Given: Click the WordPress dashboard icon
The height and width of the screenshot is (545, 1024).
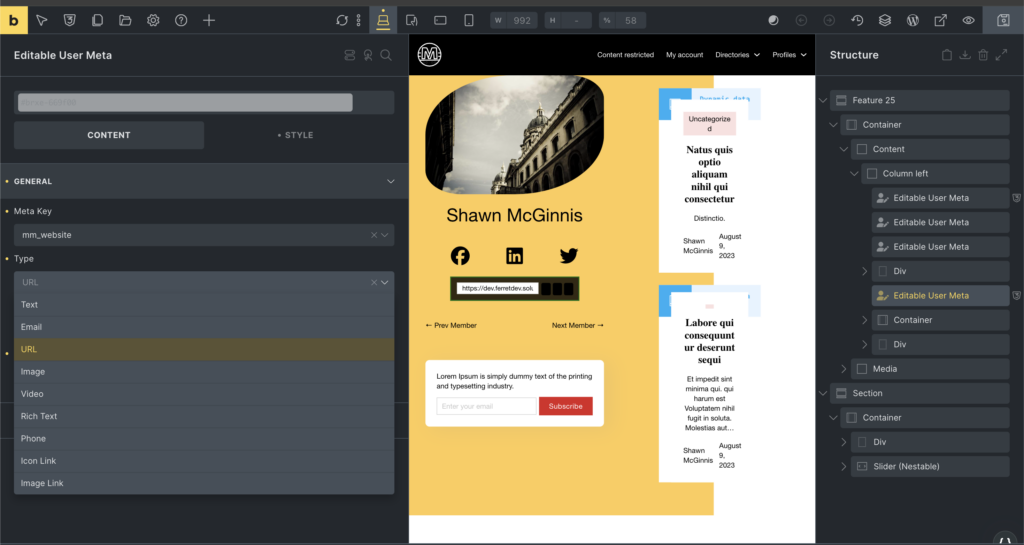Looking at the screenshot, I should click(912, 20).
